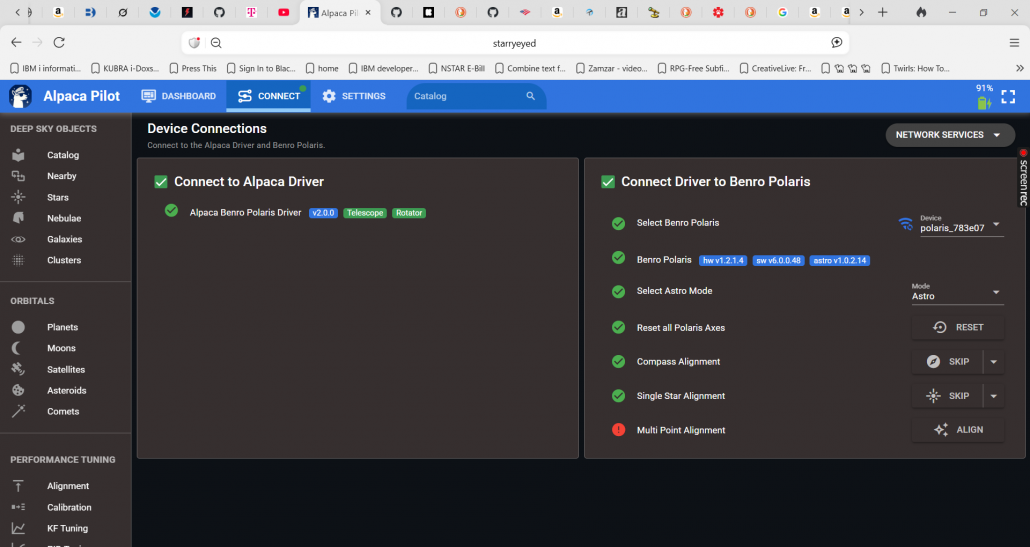Click the Alpaca Pilot logo icon

click(21, 96)
